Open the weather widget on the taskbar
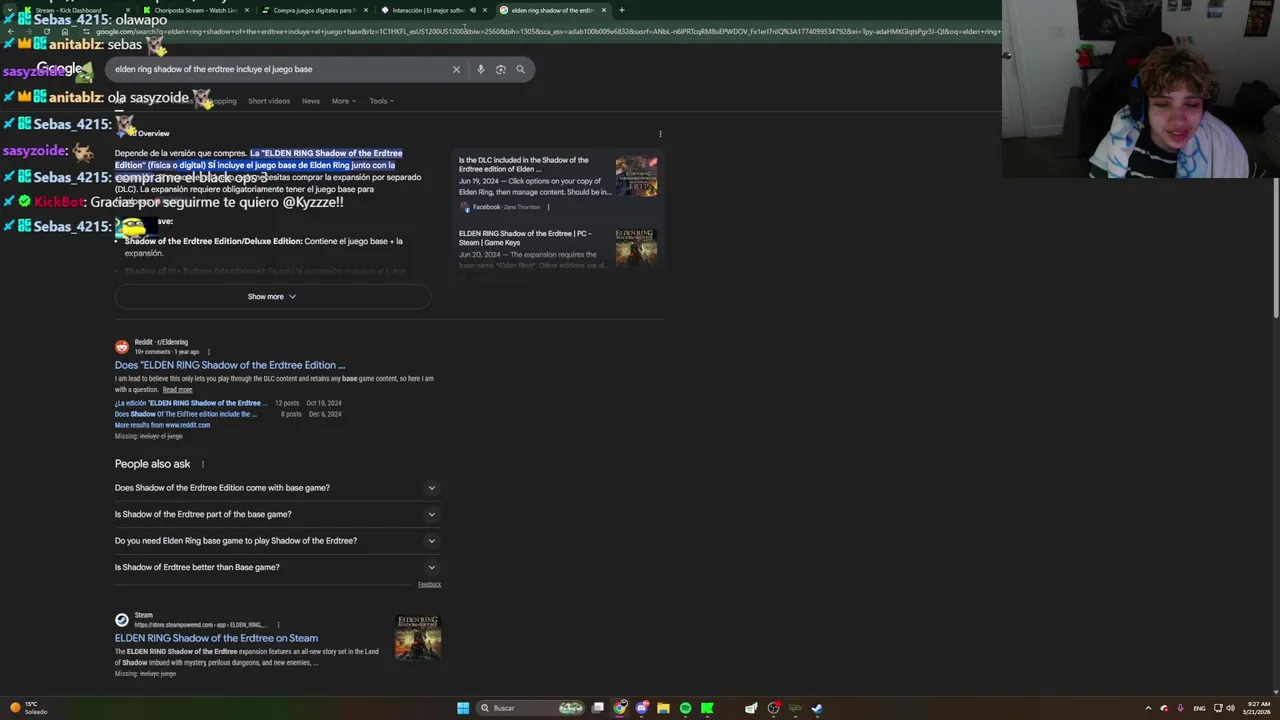 pos(30,708)
